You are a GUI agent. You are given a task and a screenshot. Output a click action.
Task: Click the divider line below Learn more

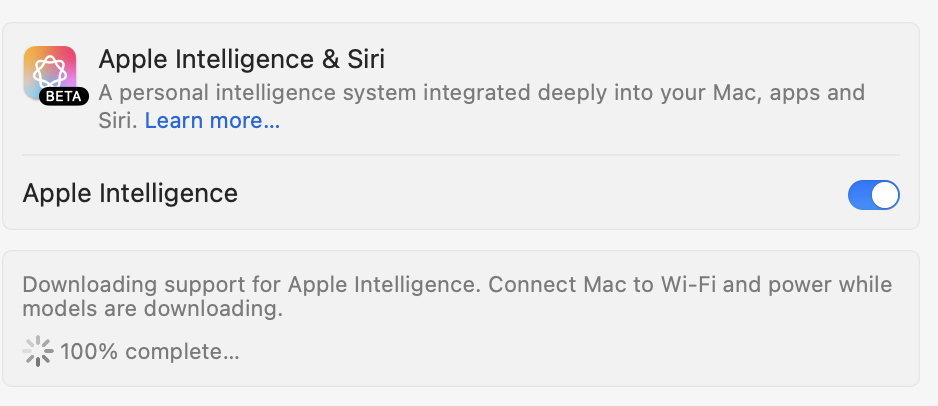[x=461, y=155]
